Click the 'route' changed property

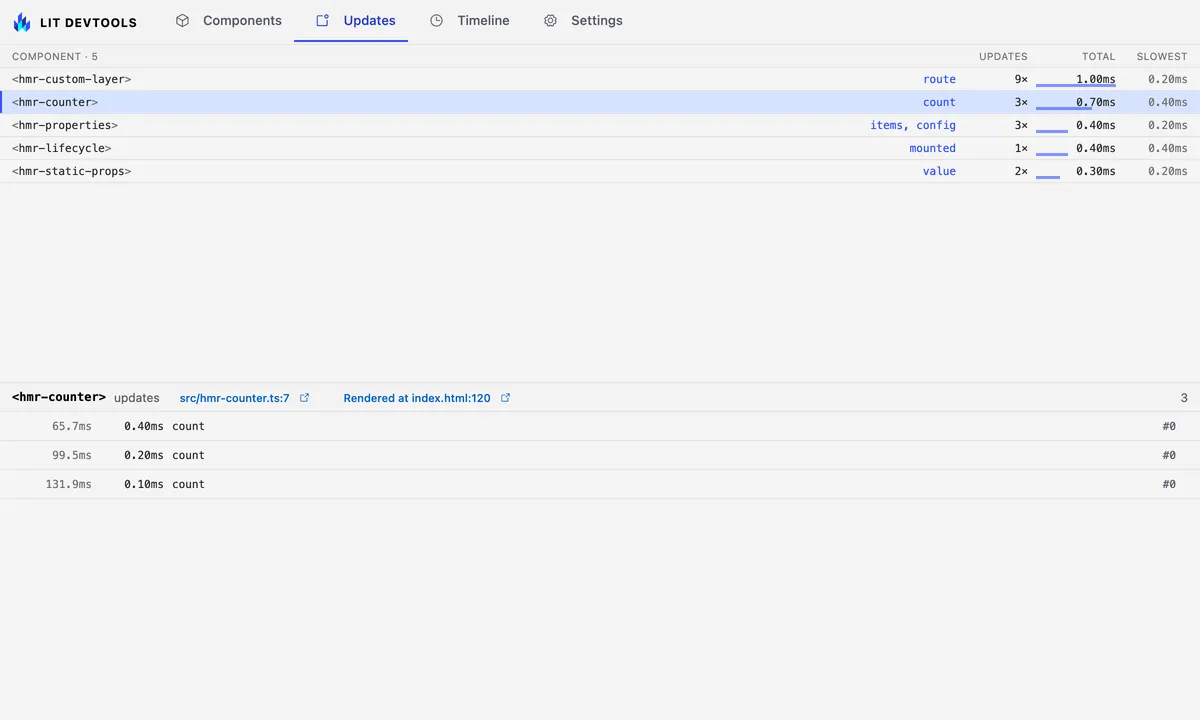940,79
